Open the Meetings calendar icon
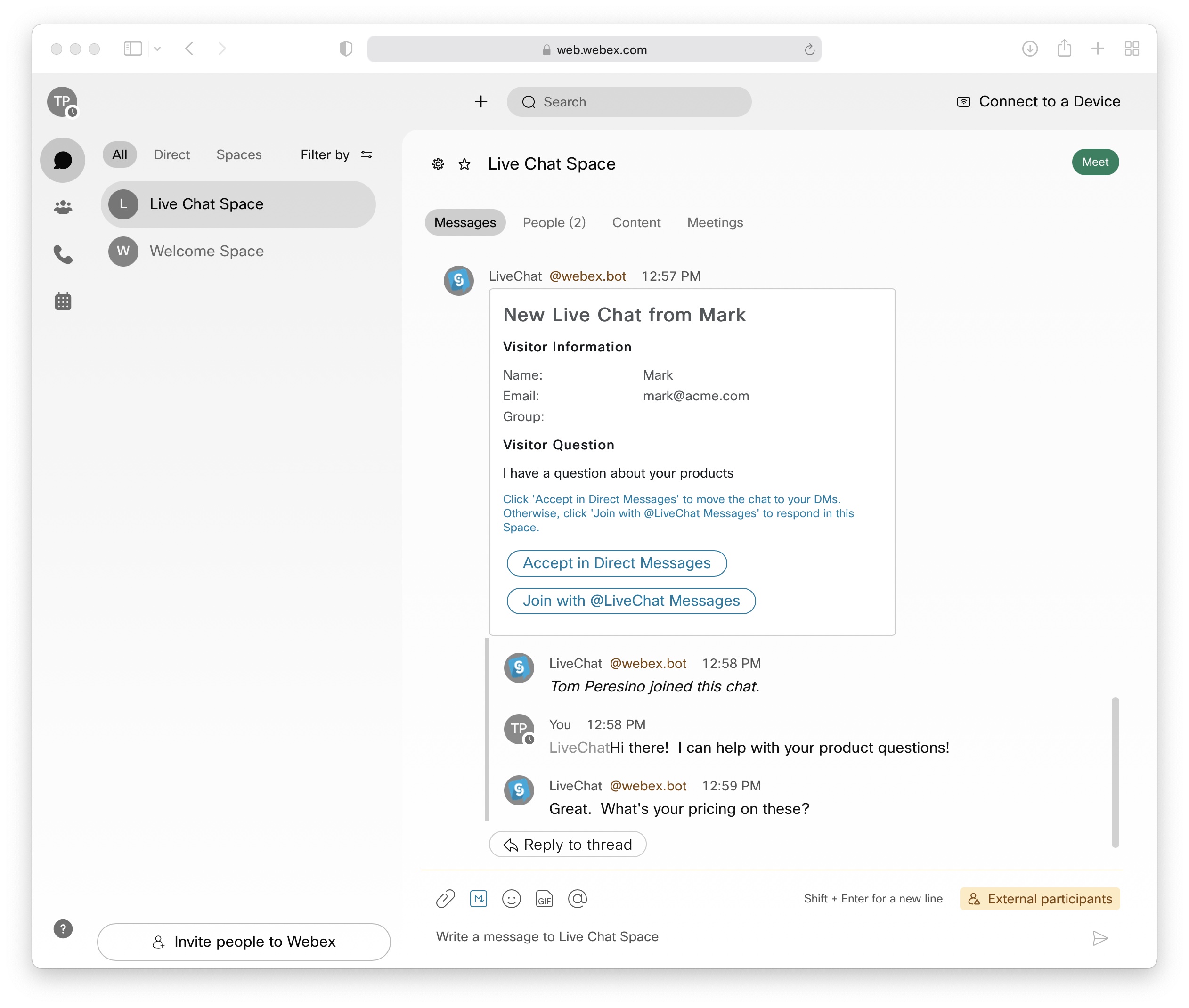The height and width of the screenshot is (1008, 1189). click(x=62, y=301)
